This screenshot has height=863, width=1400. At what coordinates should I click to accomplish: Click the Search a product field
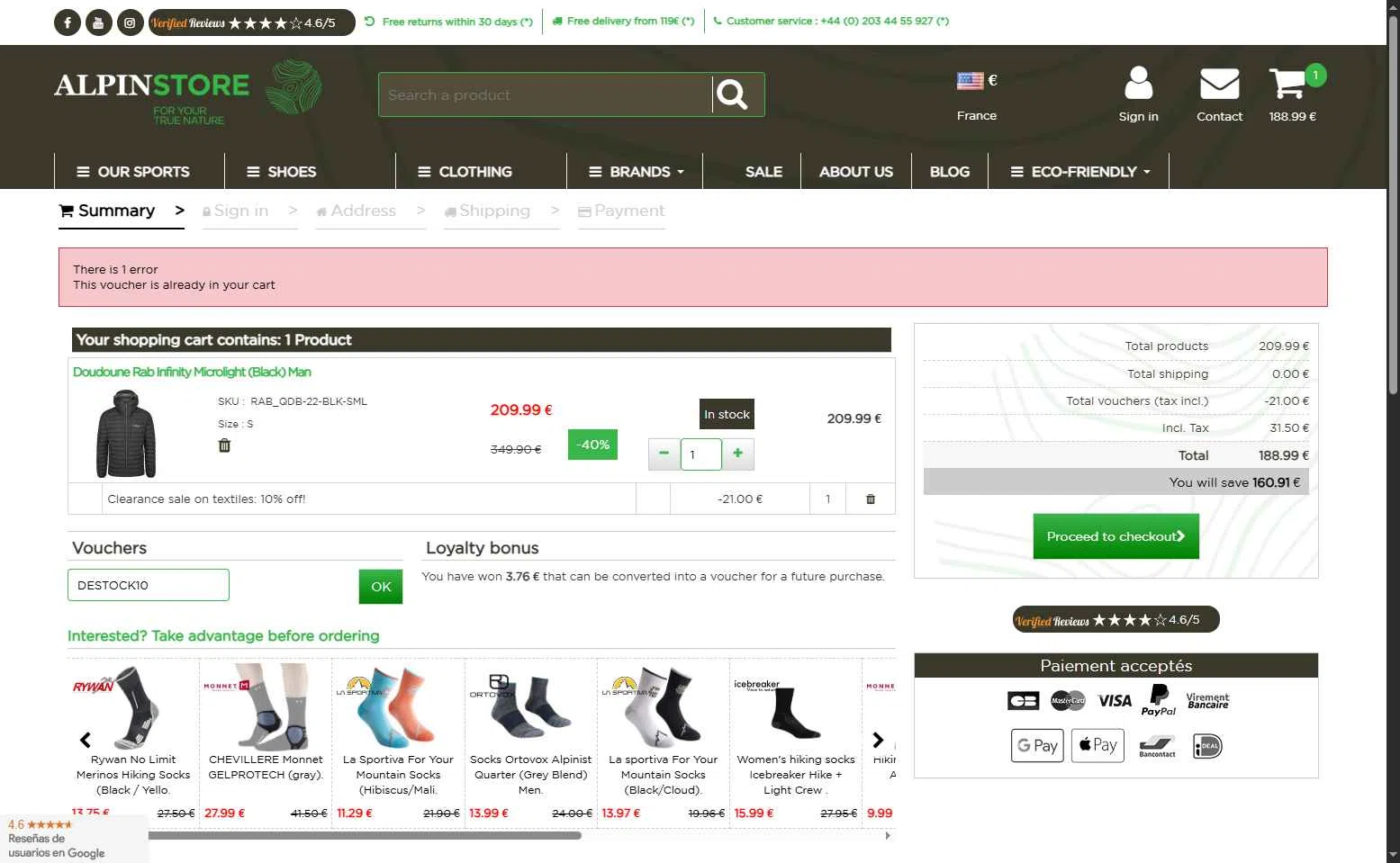(x=546, y=94)
